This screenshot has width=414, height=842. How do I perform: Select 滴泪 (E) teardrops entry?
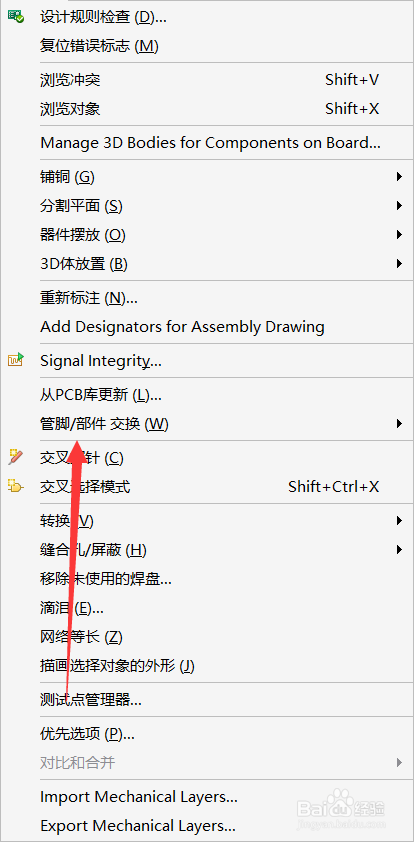click(x=207, y=608)
